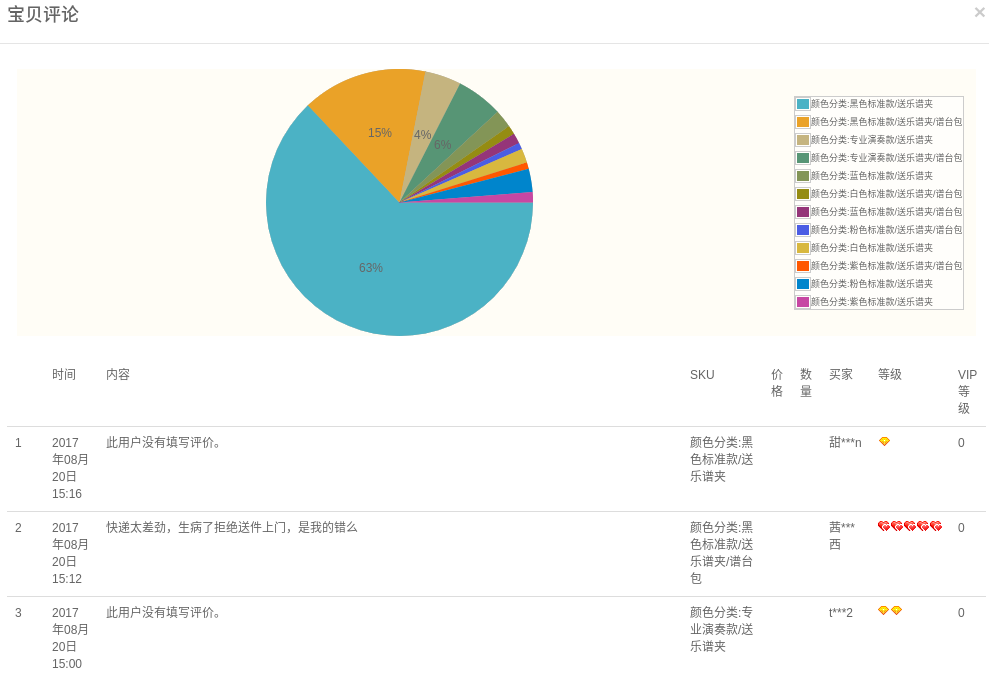Select row 2 SKU 黑色标准款/送乐谱夹/谱台包

coord(722,553)
